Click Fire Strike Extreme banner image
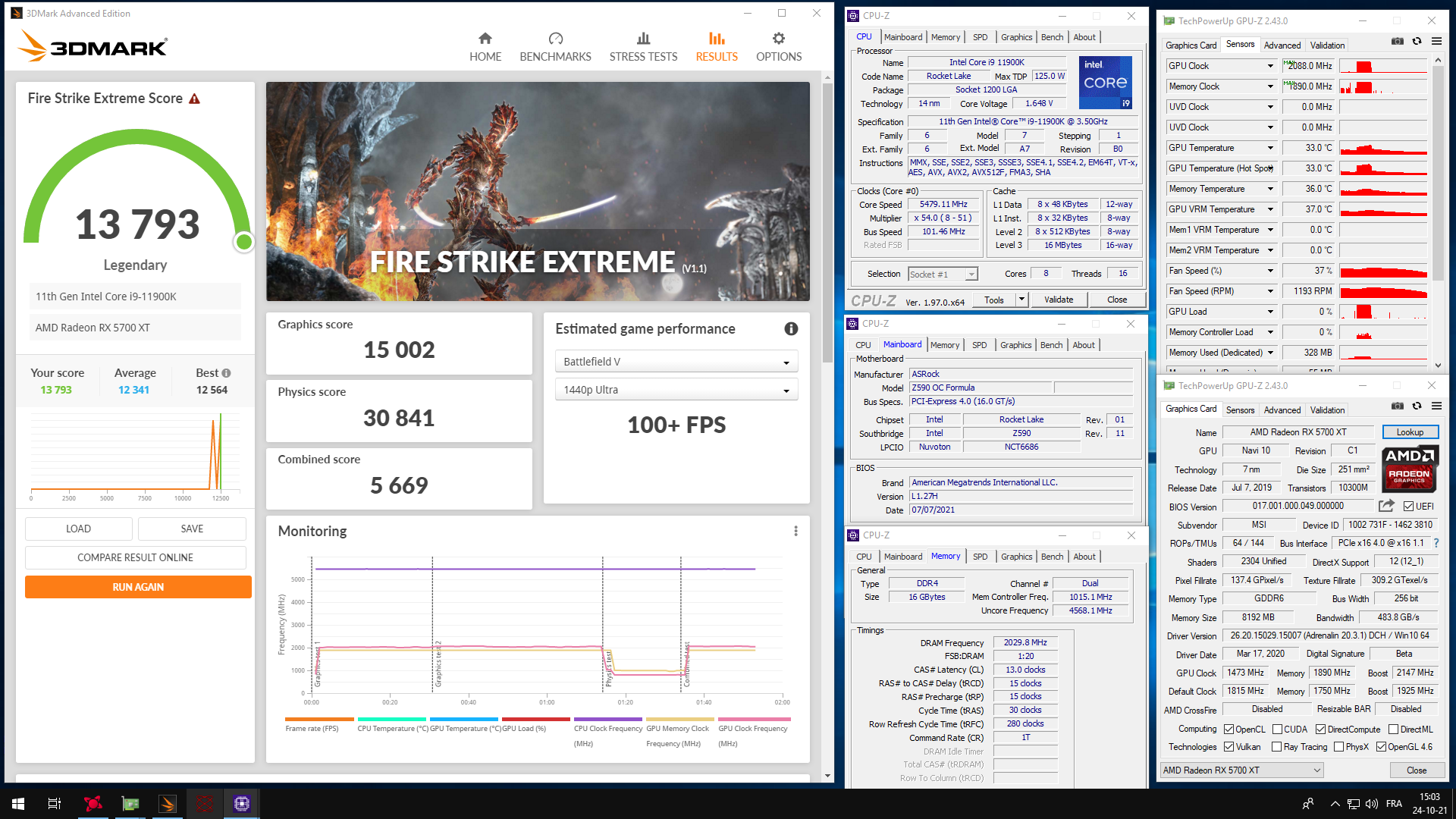 [x=538, y=191]
